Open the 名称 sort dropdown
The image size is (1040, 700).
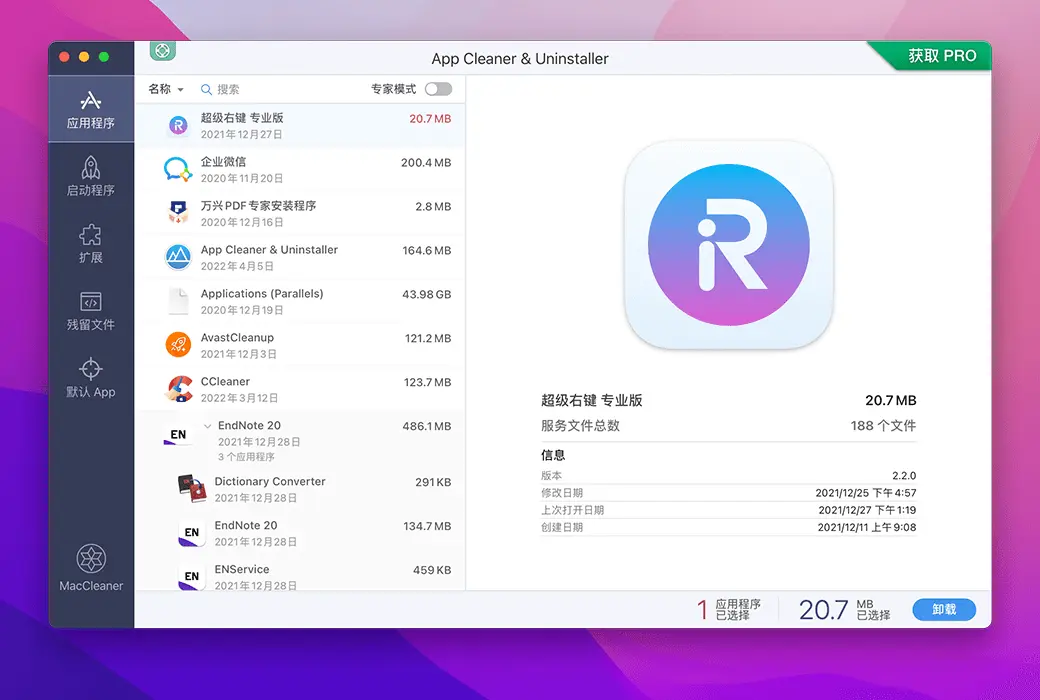(166, 89)
